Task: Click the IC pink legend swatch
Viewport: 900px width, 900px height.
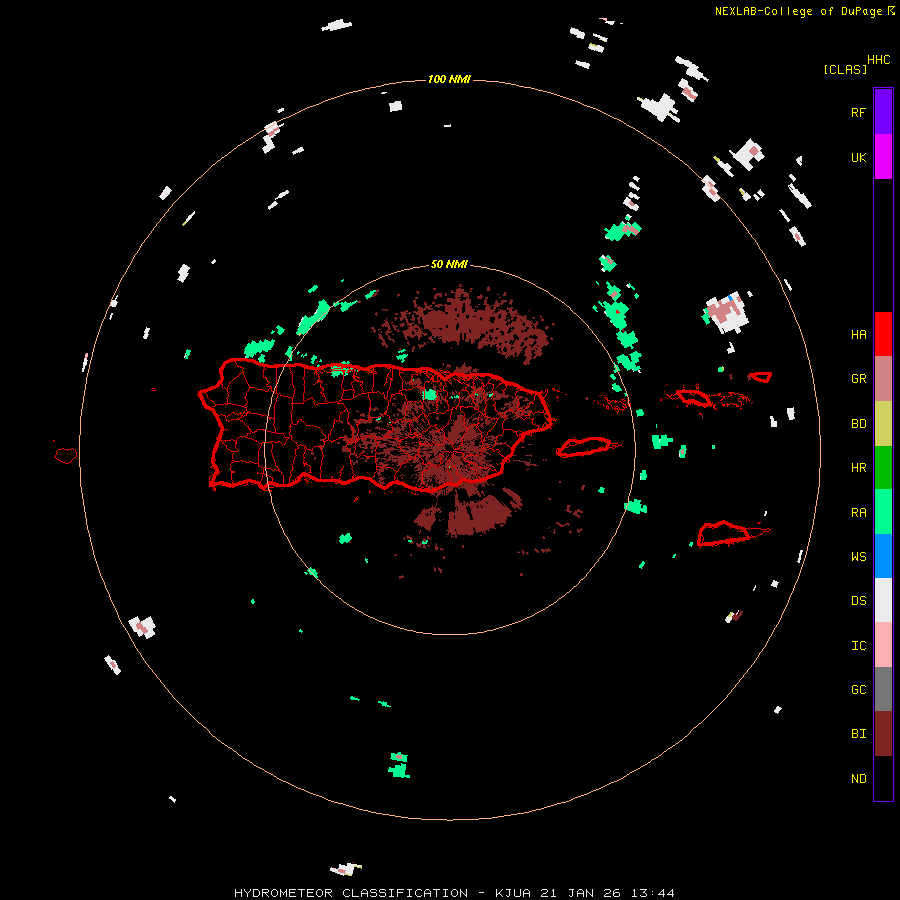Action: click(883, 645)
